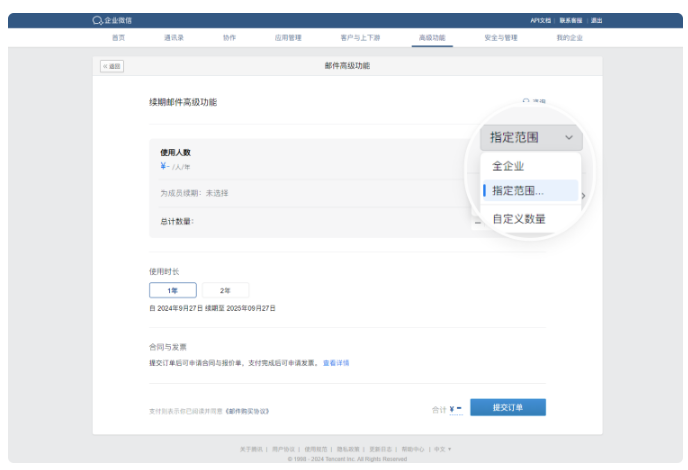Screen dimensions: 688x470
Task: Choose the 2年 duration option
Action: [225, 290]
